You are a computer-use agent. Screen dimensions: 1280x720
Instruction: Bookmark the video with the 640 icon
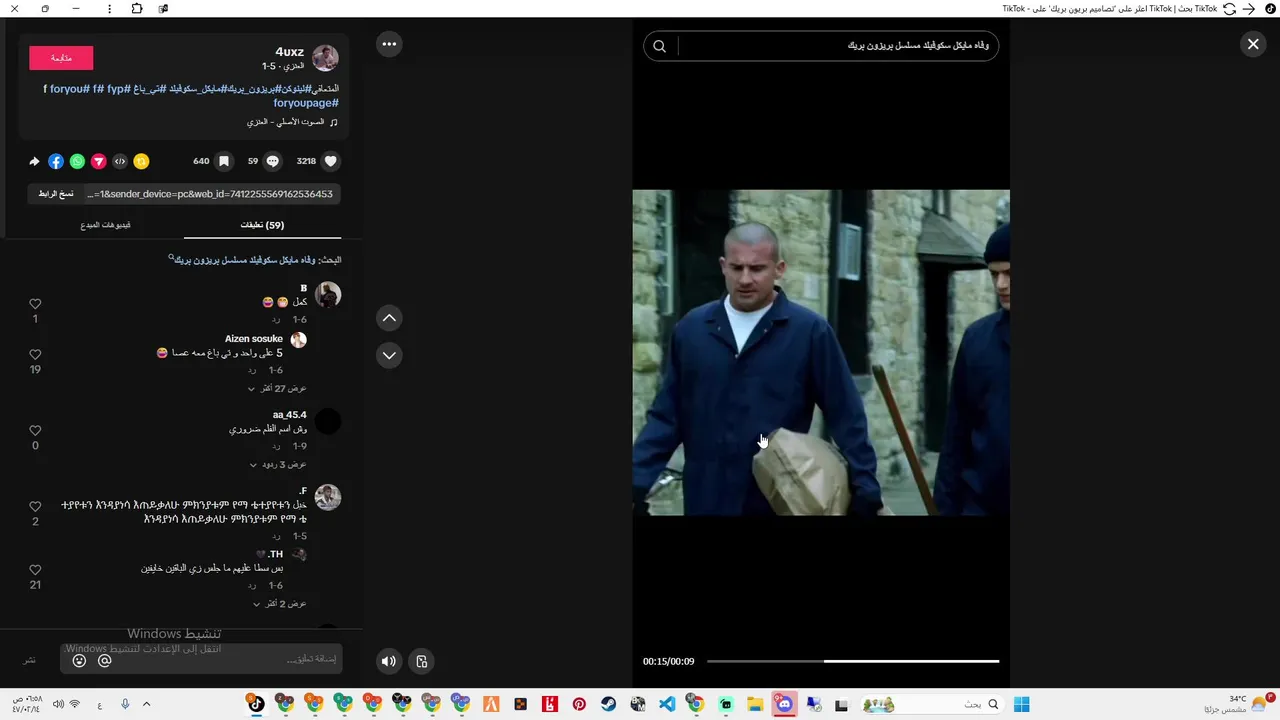pyautogui.click(x=224, y=161)
